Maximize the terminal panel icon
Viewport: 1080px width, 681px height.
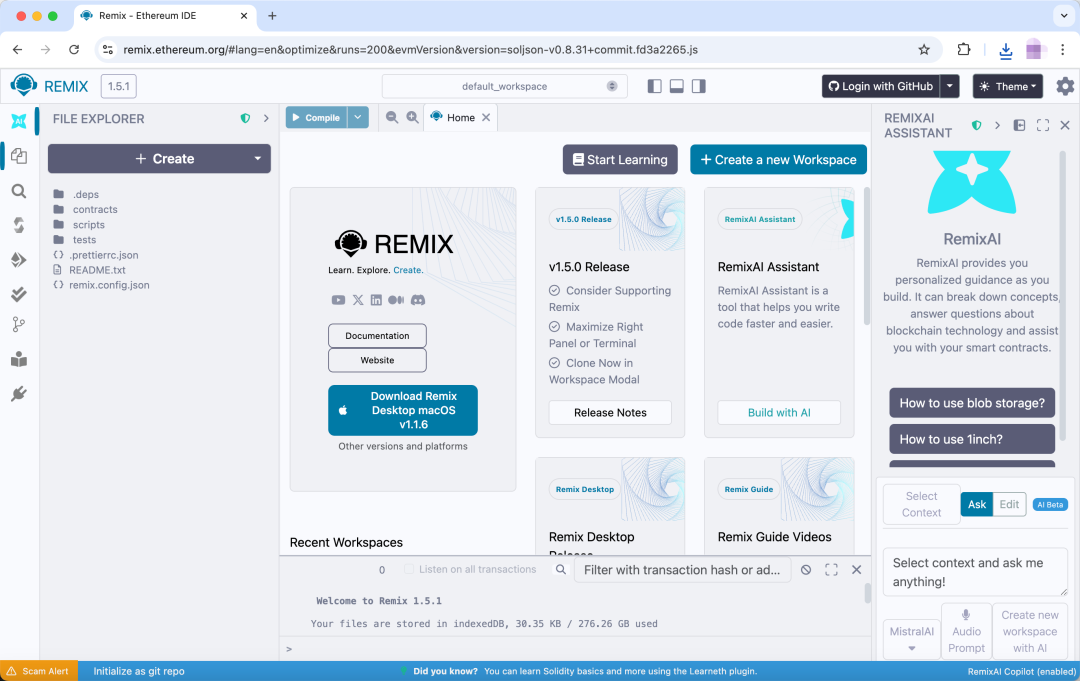pos(831,569)
